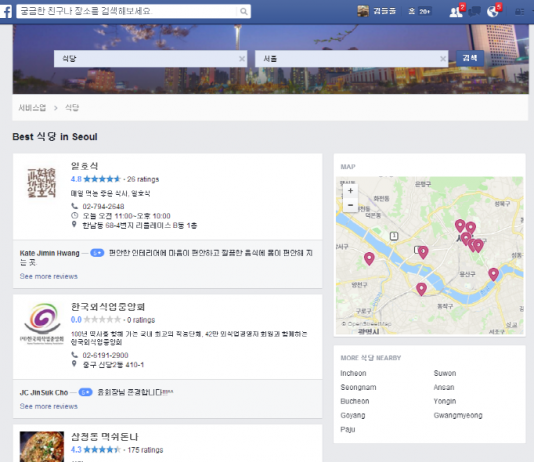Open friend requests icon with badge
The width and height of the screenshot is (534, 462).
456,11
